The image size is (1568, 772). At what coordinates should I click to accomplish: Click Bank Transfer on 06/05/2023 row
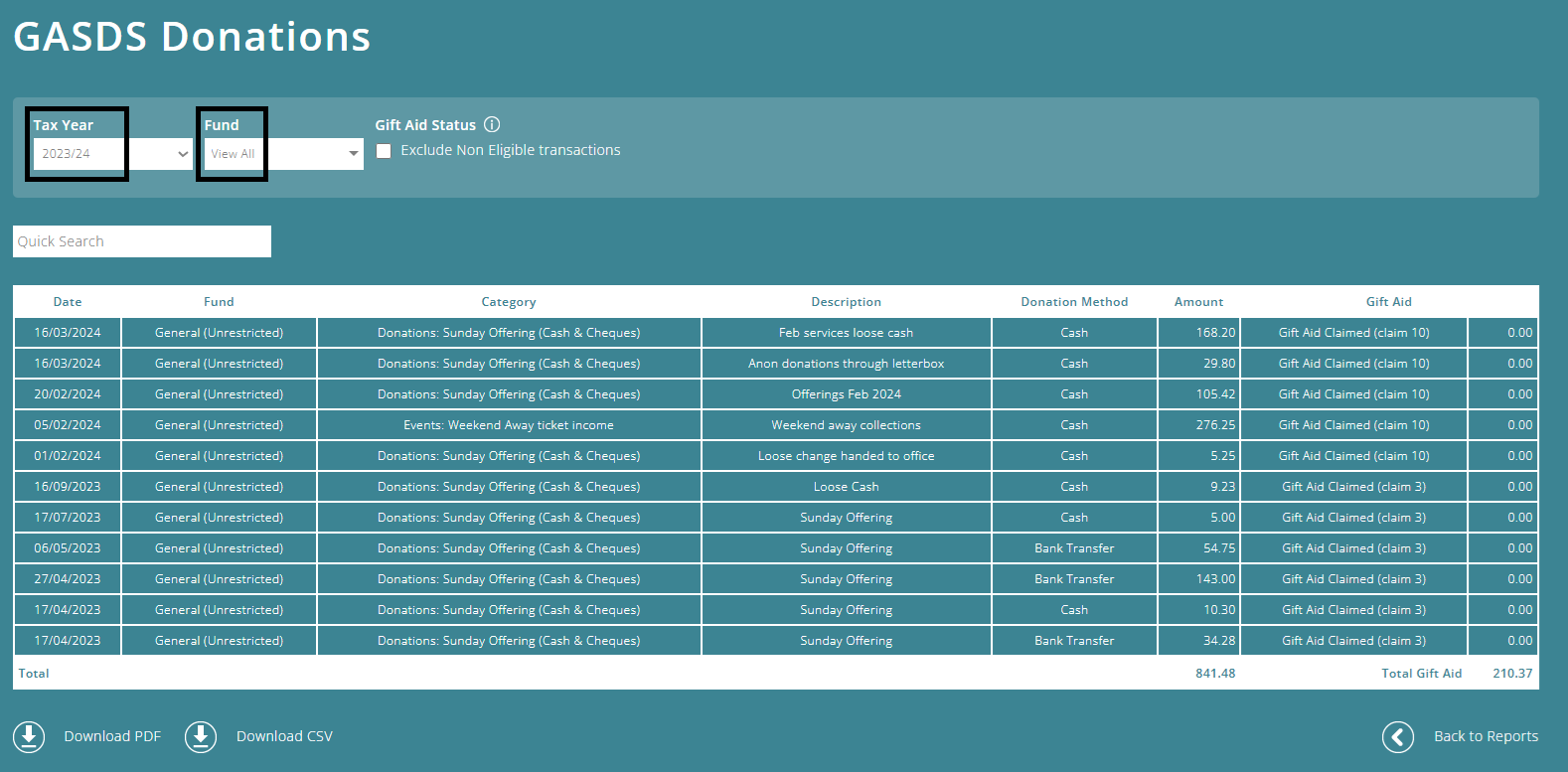pyautogui.click(x=1074, y=548)
